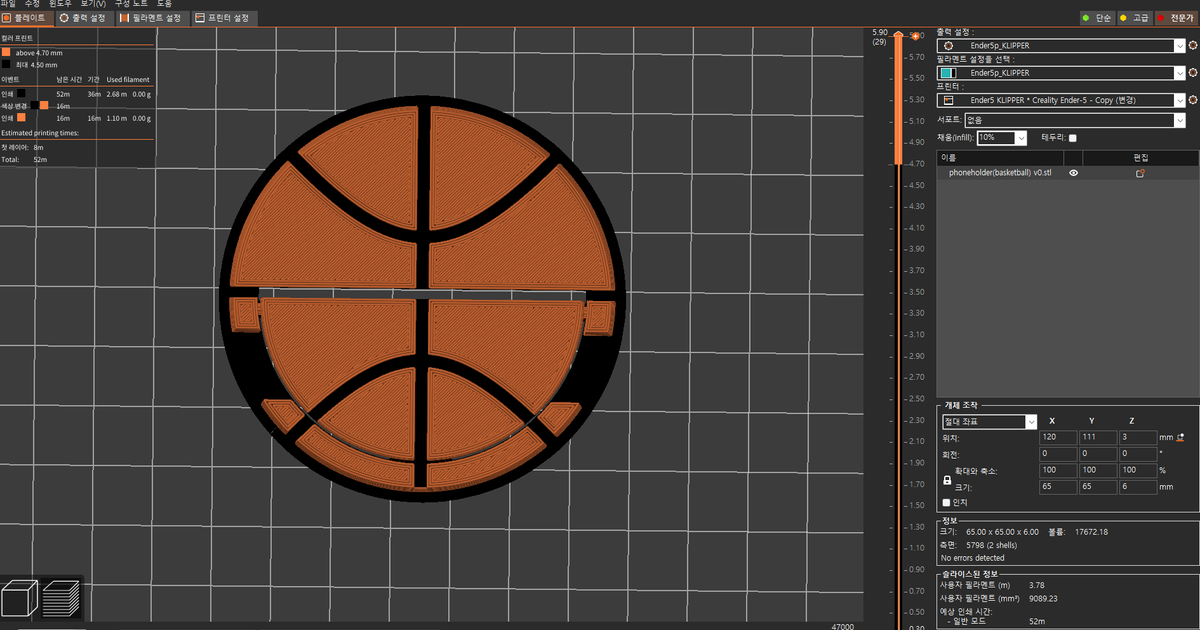Image resolution: width=1200 pixels, height=630 pixels.
Task: Switch to 단순 simple mode
Action: [x=1096, y=17]
